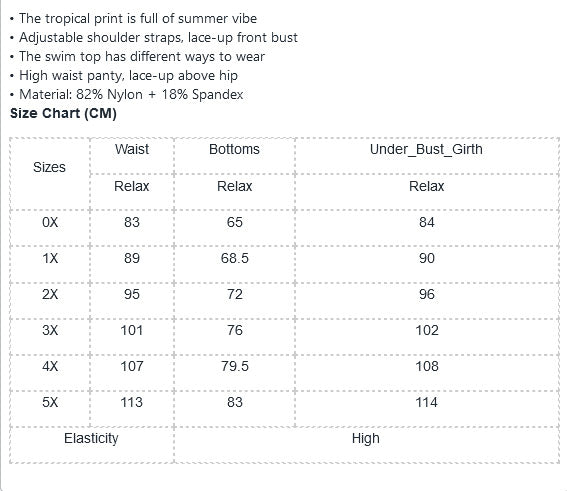Select the 4X size row label
567x491 pixels.
(50, 366)
